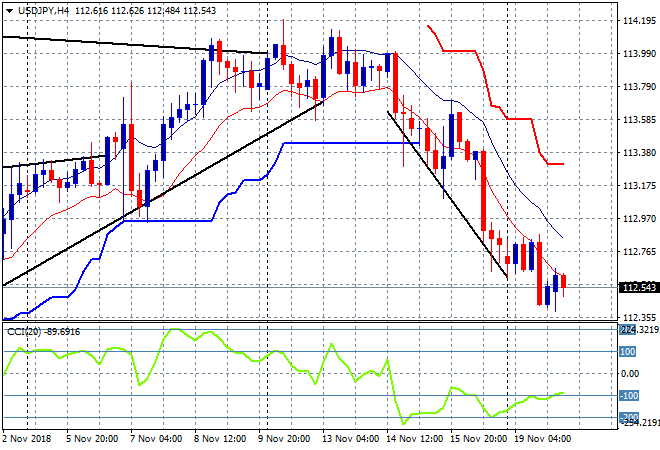Select the 113.175 price scale label

(x=639, y=186)
